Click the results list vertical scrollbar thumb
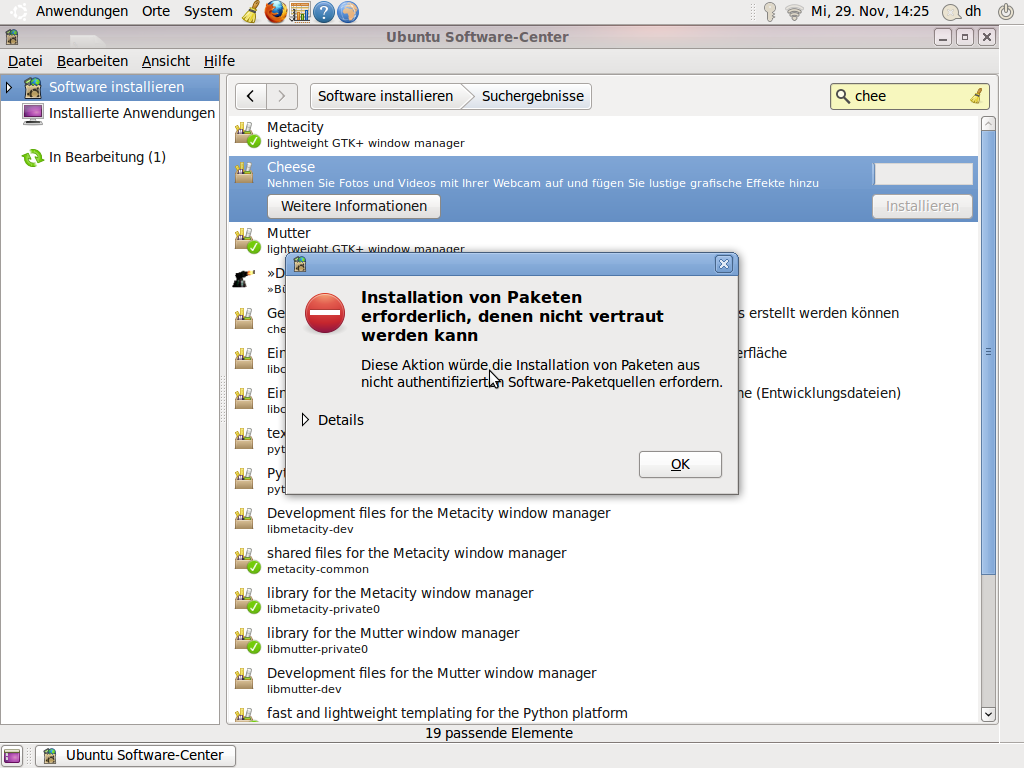 [x=988, y=353]
